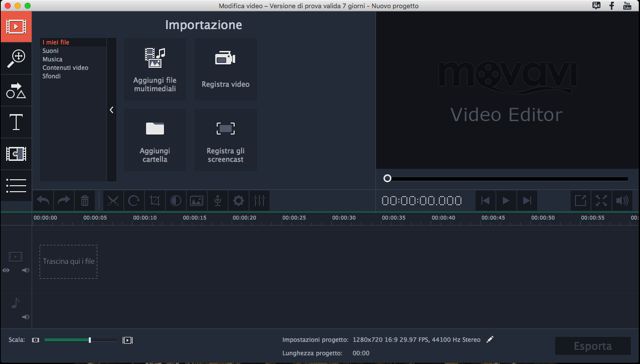Collapse the import category list panel
This screenshot has width=640, height=364.
pyautogui.click(x=111, y=110)
